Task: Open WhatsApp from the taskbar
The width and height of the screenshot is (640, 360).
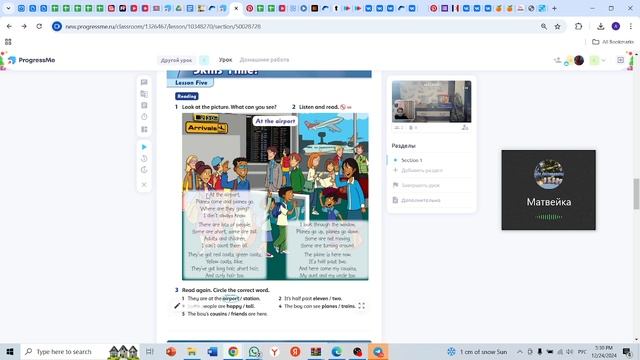Action: 254,351
